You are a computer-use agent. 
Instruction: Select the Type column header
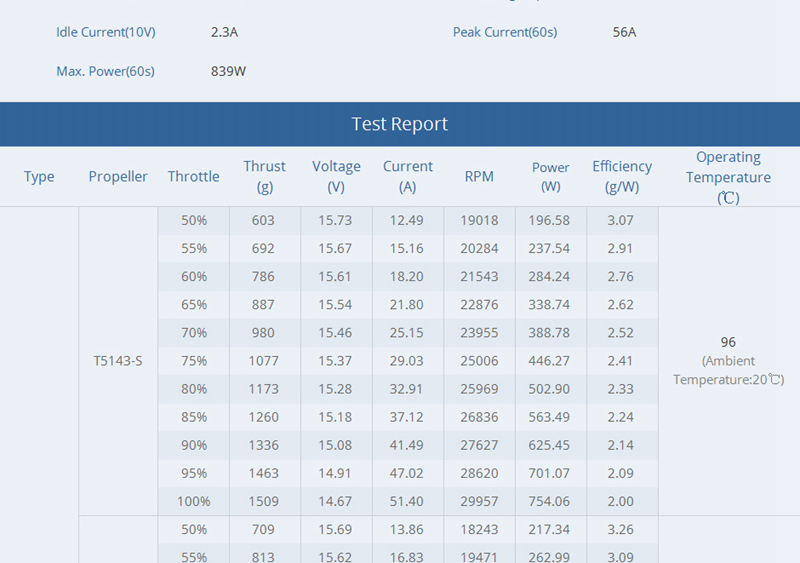click(x=39, y=177)
